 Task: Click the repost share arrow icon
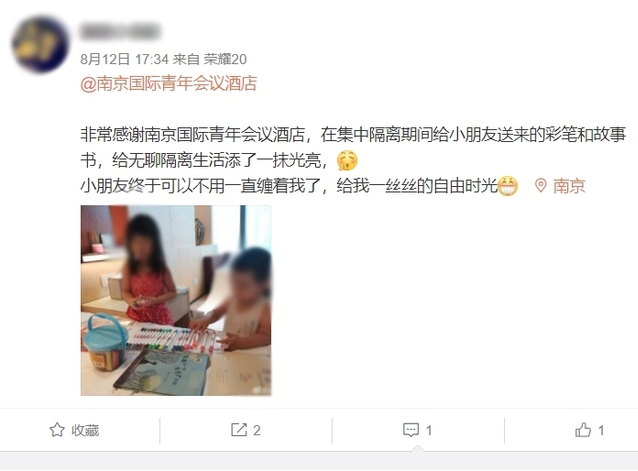pos(239,430)
